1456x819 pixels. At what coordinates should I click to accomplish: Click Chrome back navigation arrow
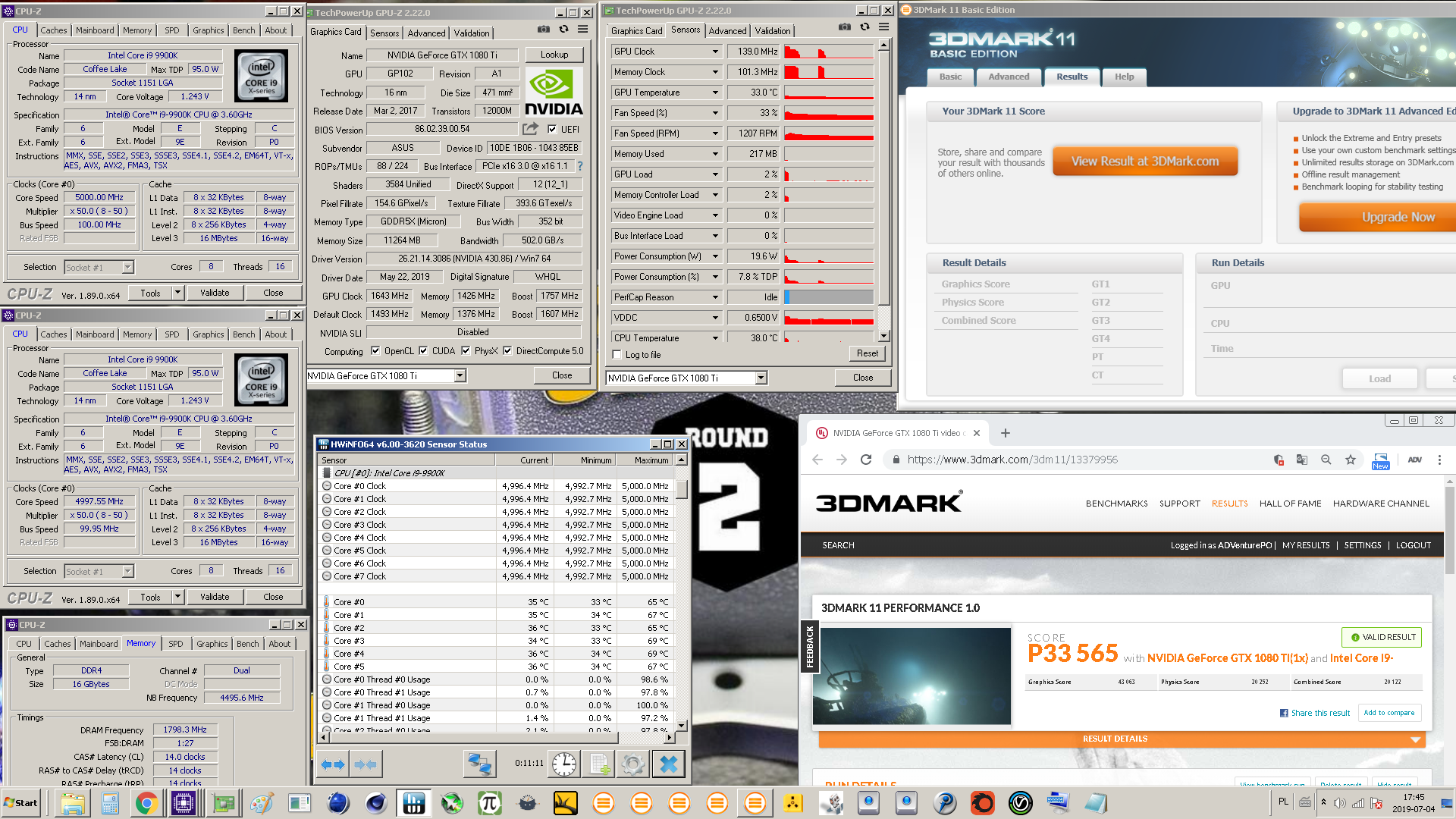pos(817,460)
